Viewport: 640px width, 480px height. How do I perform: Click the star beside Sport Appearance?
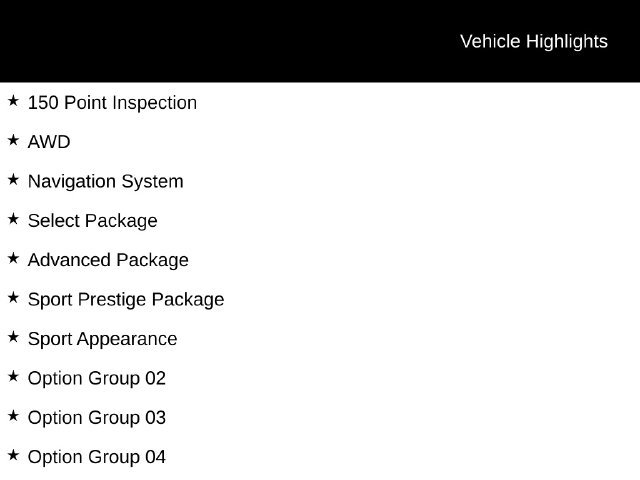pos(13,337)
